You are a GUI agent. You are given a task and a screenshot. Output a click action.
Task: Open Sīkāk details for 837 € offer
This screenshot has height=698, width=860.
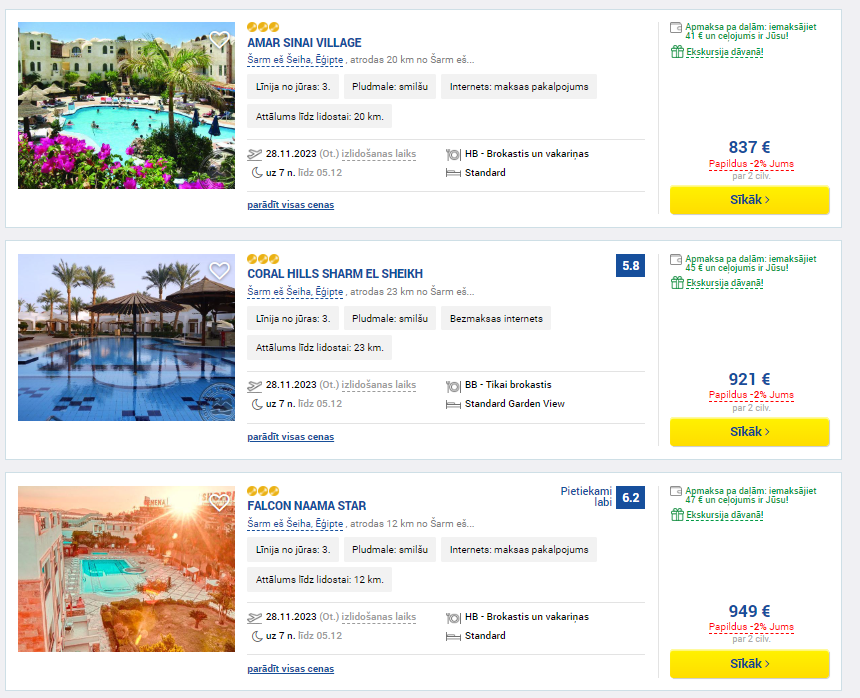[749, 200]
